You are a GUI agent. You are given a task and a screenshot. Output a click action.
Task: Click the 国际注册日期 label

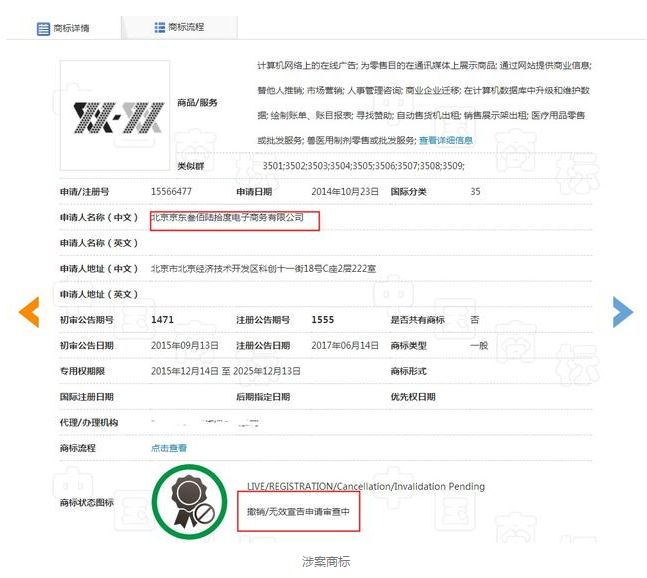coord(87,397)
